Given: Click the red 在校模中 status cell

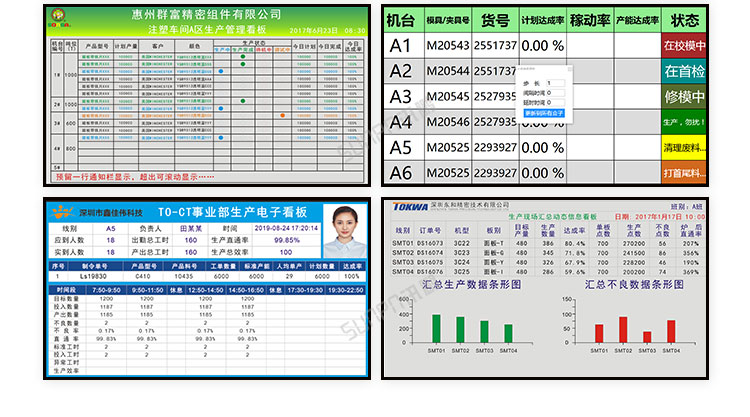Looking at the screenshot, I should coord(684,45).
